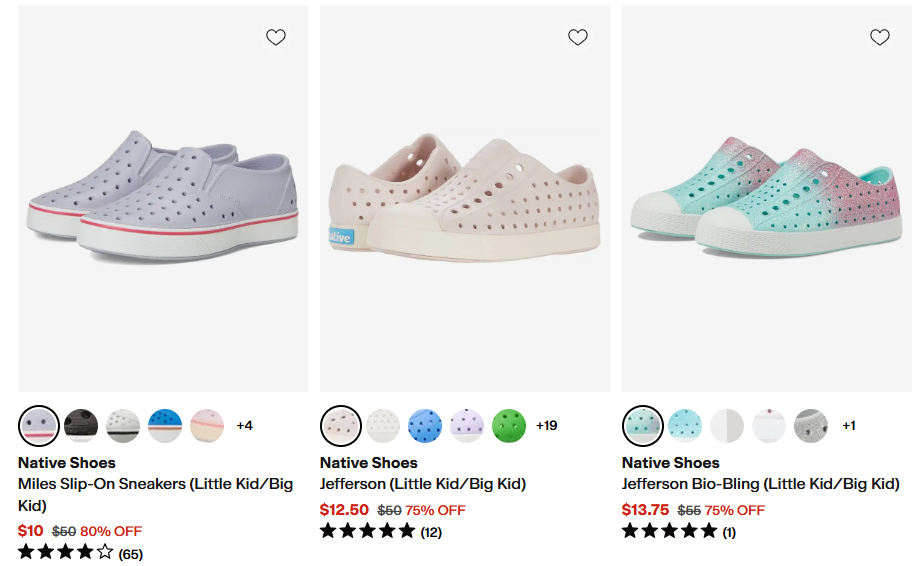Select the lavender swatch for Jefferson
Viewport: 920px width, 566px height.
point(467,425)
